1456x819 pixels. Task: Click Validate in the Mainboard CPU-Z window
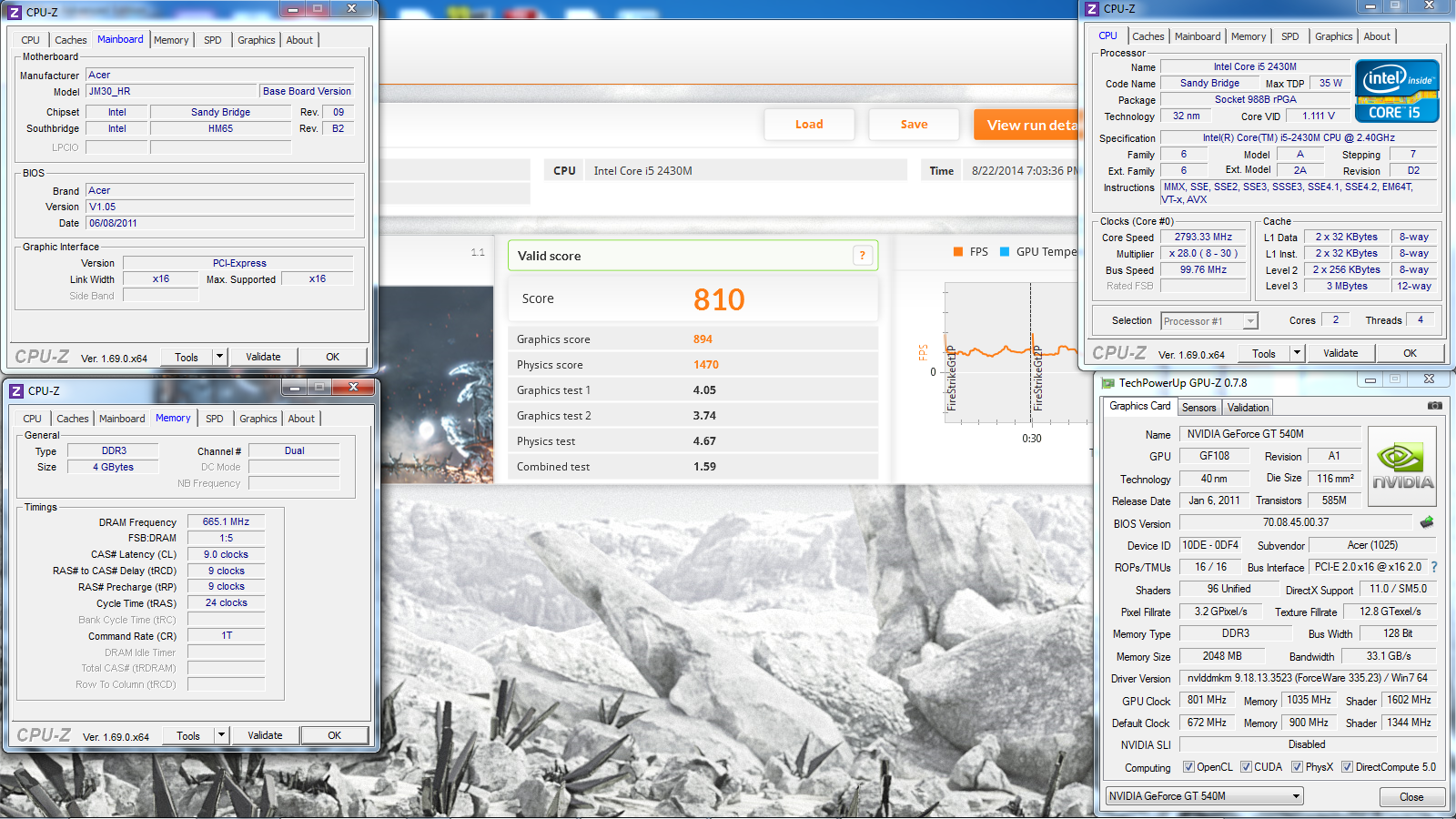click(263, 357)
